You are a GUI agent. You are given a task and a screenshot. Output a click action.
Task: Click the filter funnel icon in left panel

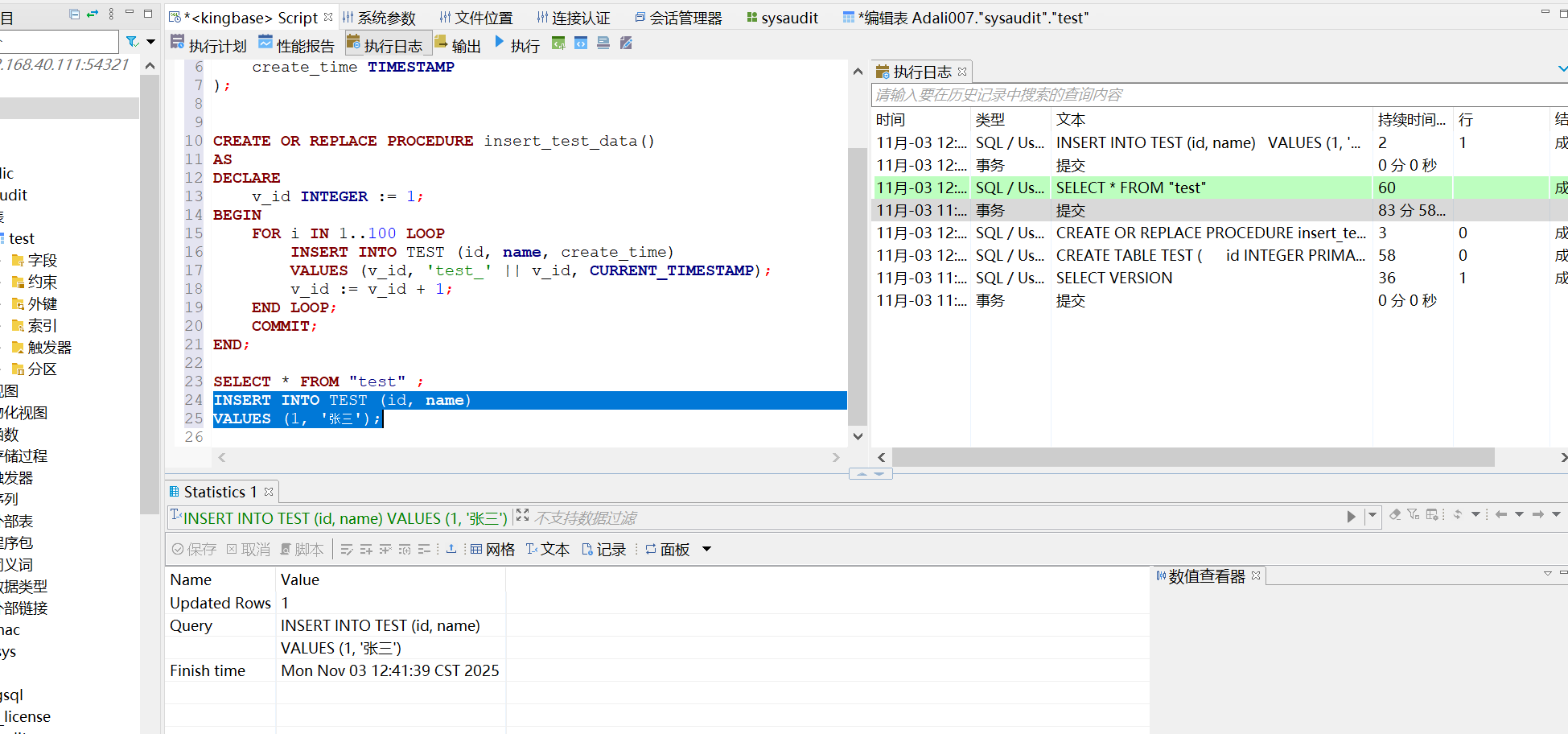coord(132,42)
